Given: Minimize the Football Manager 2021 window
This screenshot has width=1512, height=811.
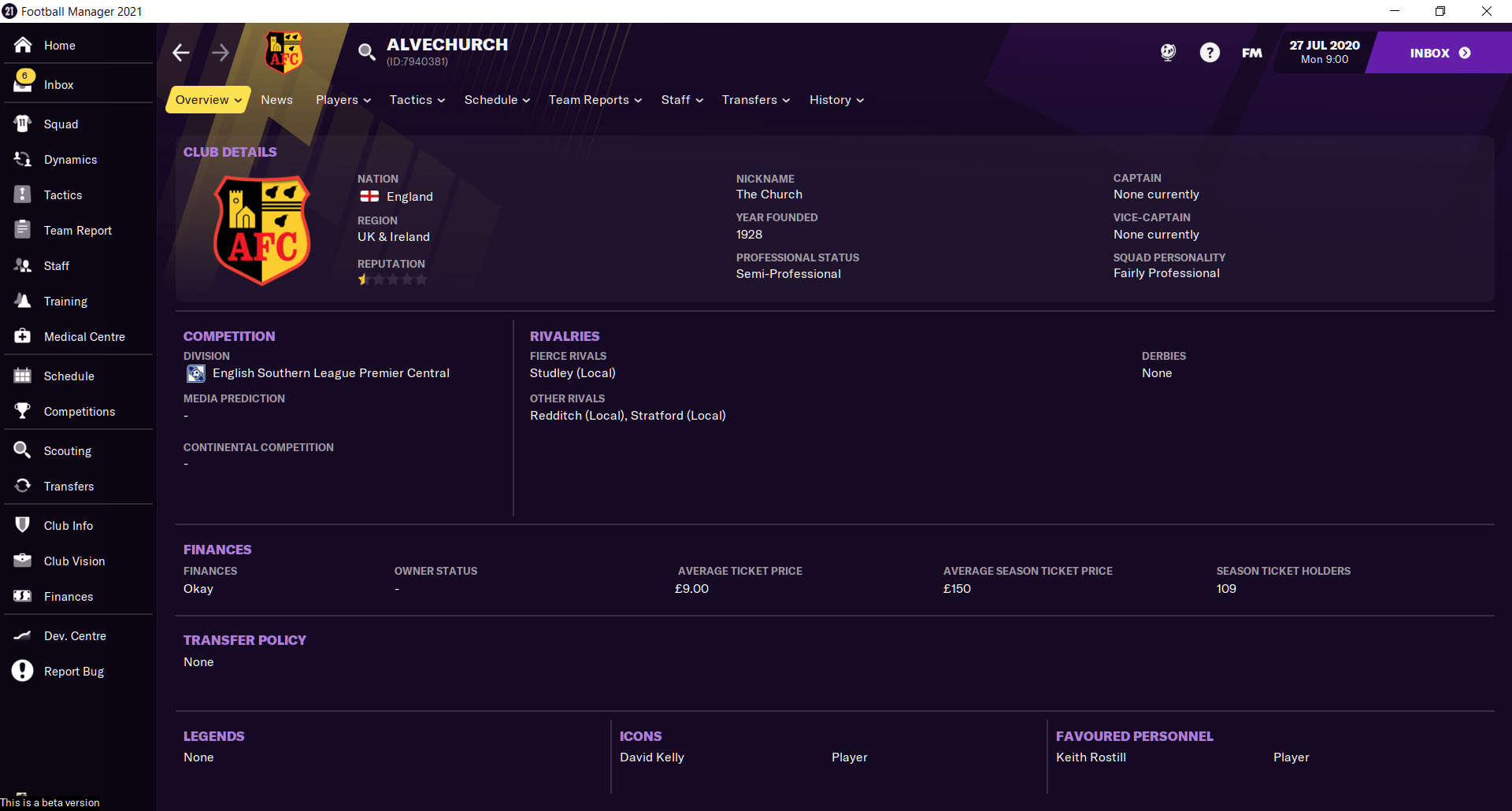Looking at the screenshot, I should coord(1395,11).
